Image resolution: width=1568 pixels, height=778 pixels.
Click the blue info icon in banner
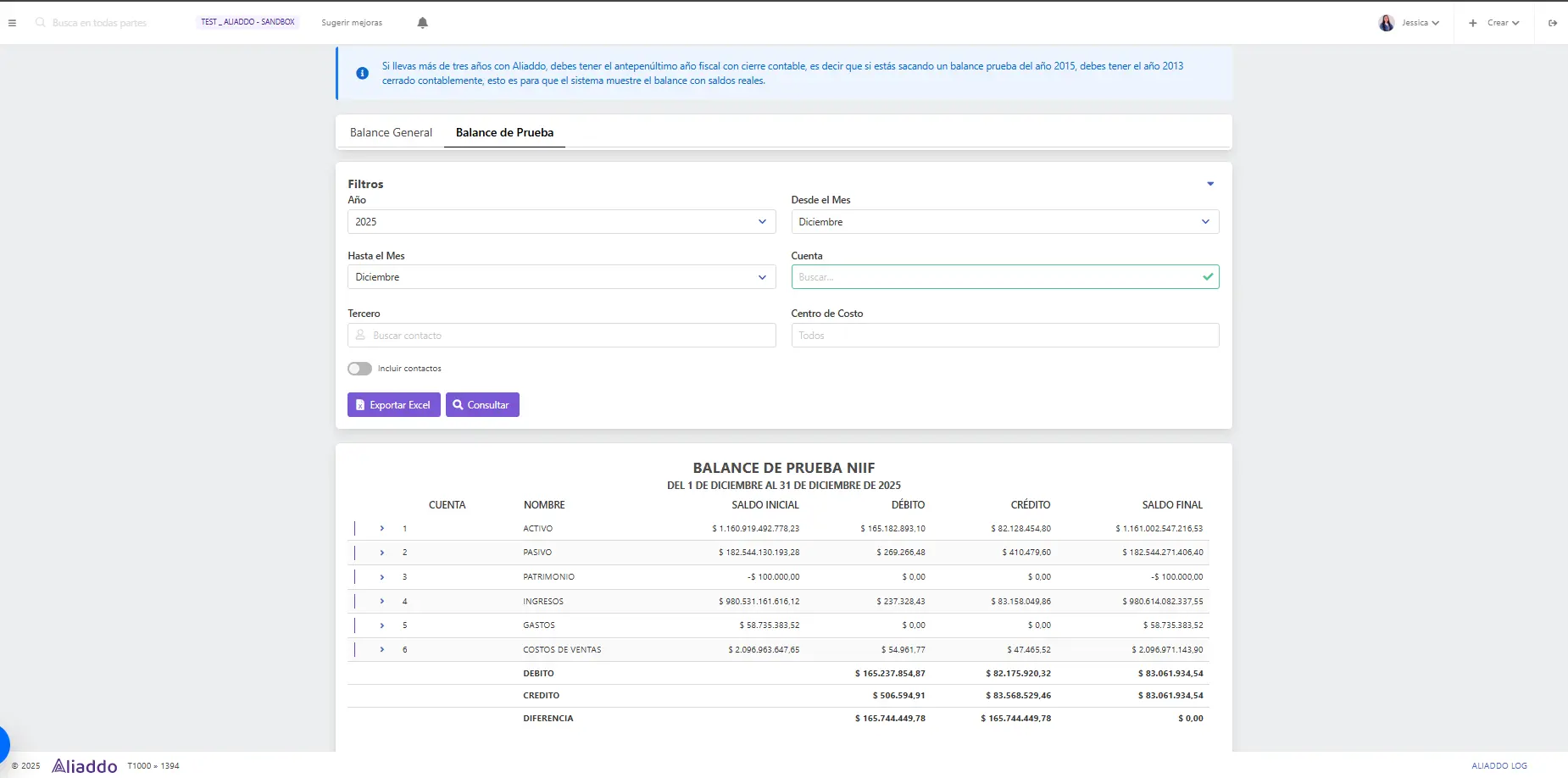[362, 74]
